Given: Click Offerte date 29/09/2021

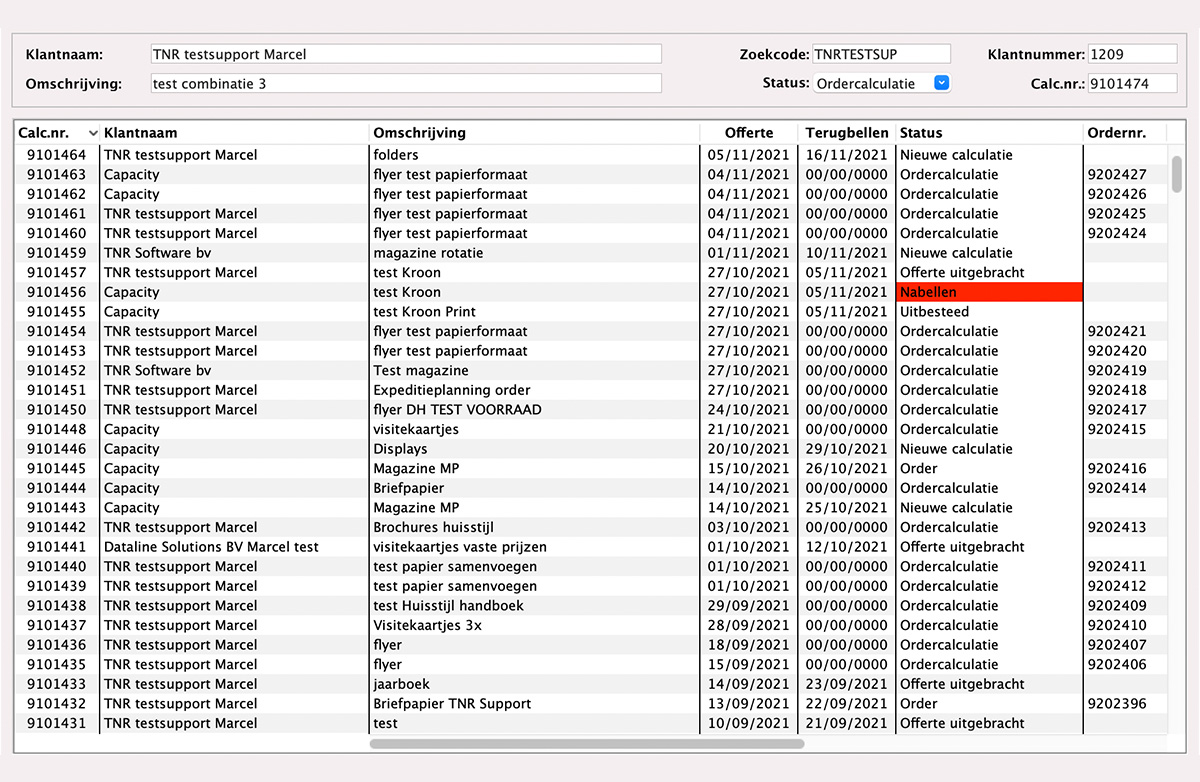Looking at the screenshot, I should 748,605.
